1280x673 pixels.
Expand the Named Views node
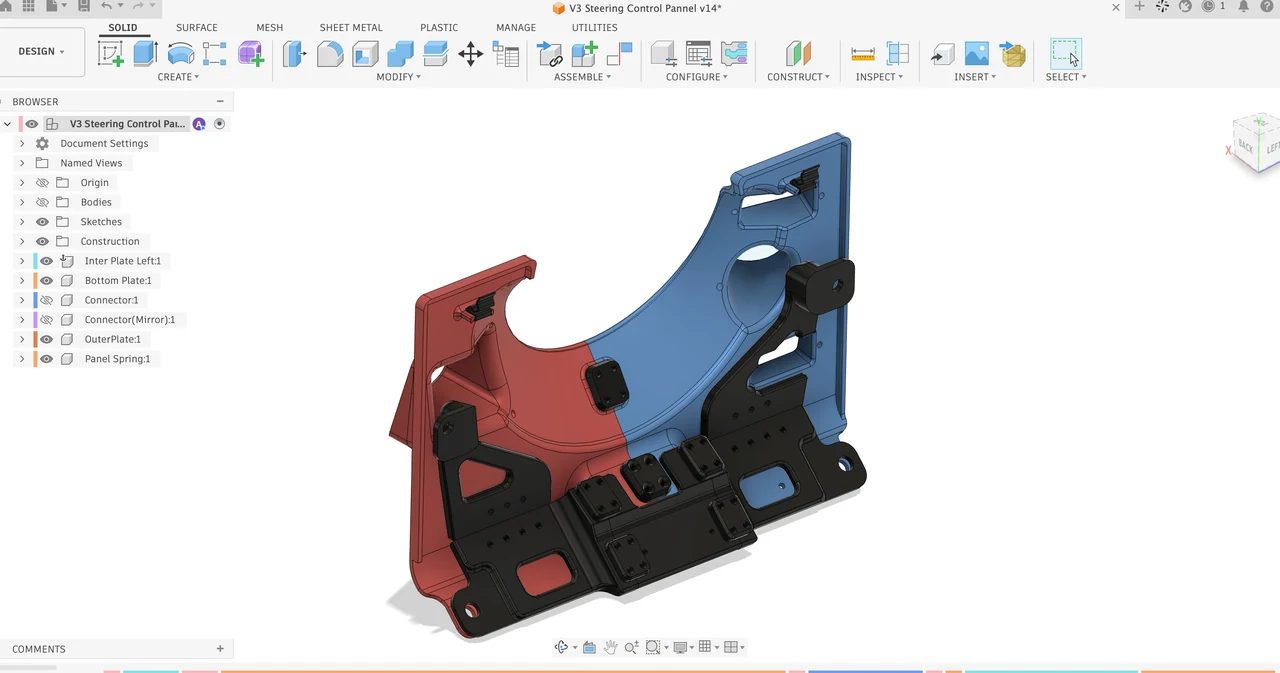[22, 163]
